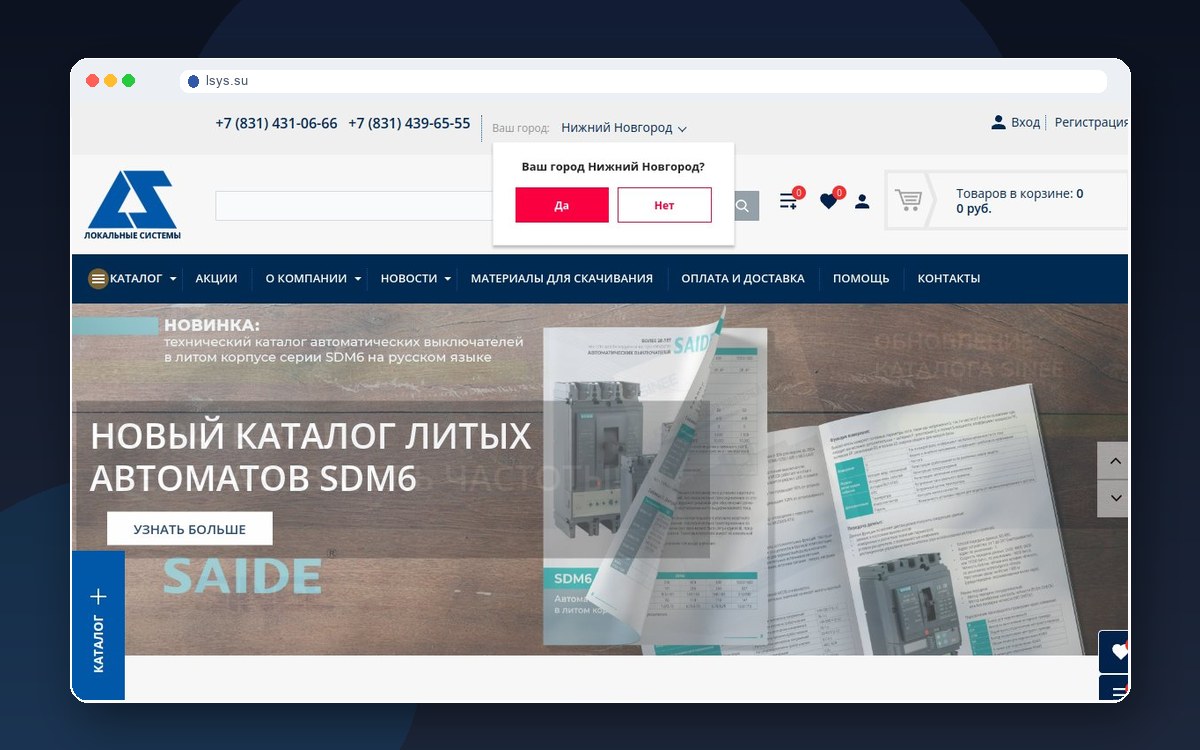The height and width of the screenshot is (750, 1200).
Task: Click the vertical КАТАЛОГ label on the side tab
Action: click(98, 644)
